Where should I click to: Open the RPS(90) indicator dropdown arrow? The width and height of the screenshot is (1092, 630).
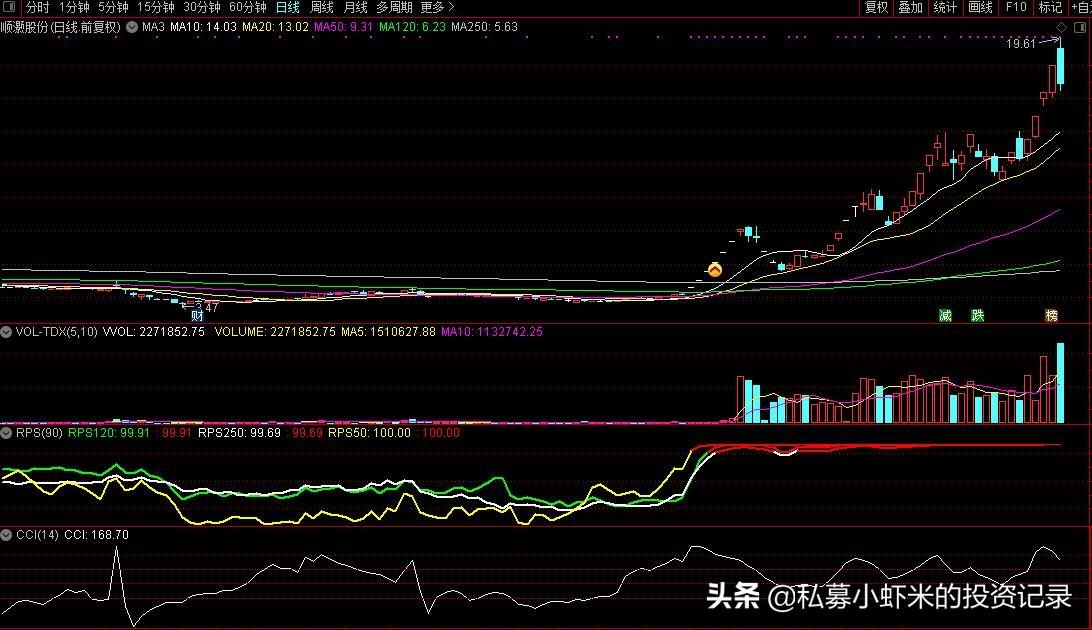[x=6, y=433]
